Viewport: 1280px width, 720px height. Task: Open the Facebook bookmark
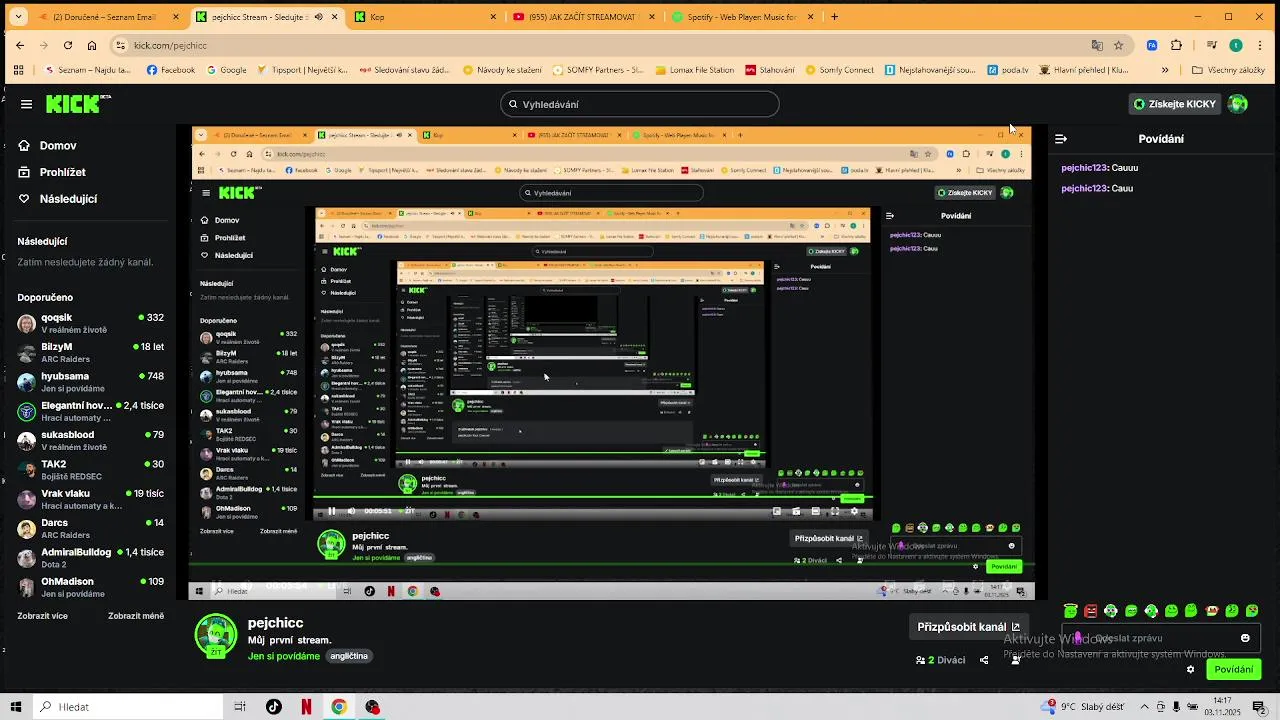(x=171, y=70)
